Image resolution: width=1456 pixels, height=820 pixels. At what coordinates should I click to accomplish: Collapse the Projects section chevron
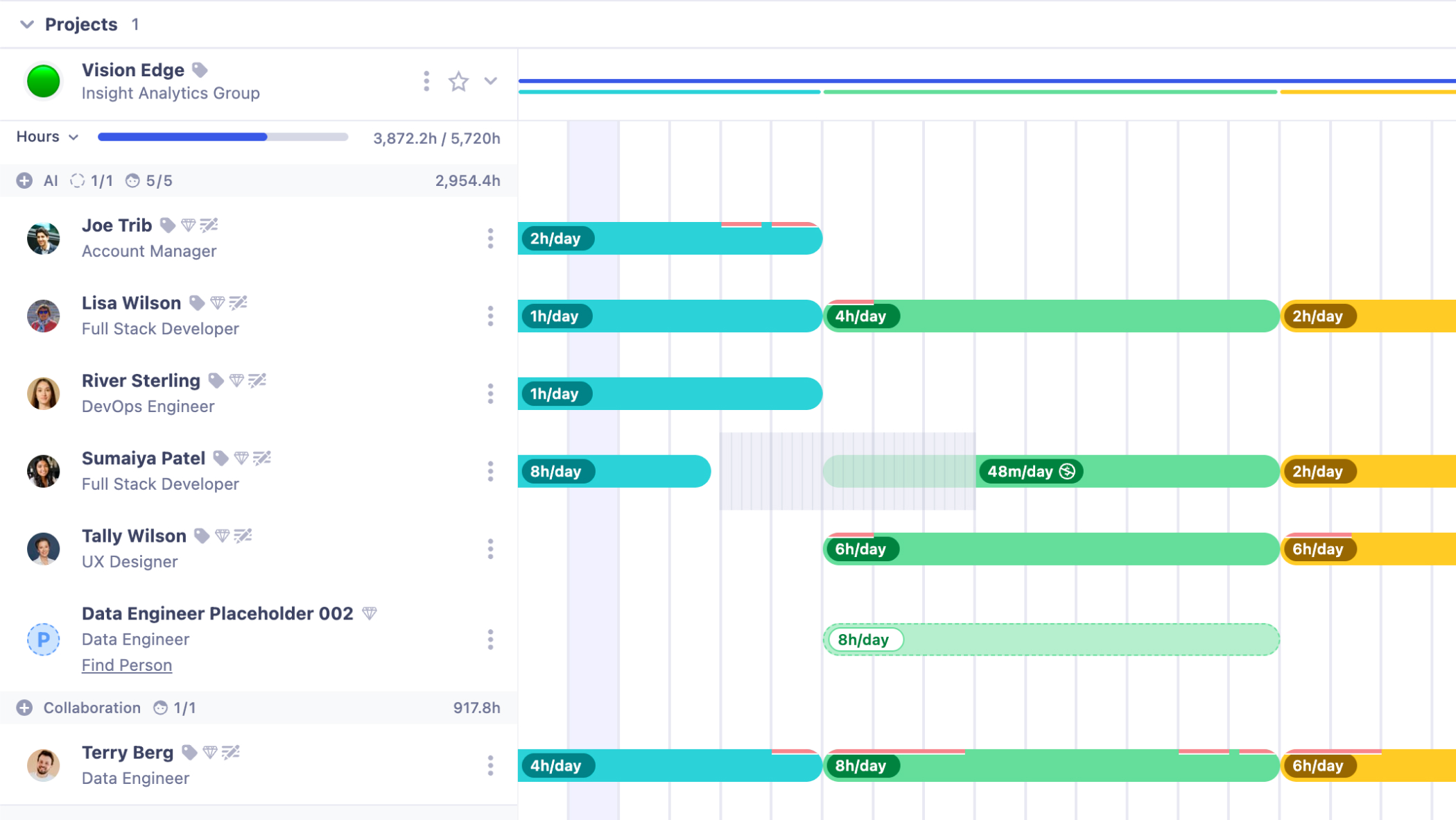tap(26, 24)
